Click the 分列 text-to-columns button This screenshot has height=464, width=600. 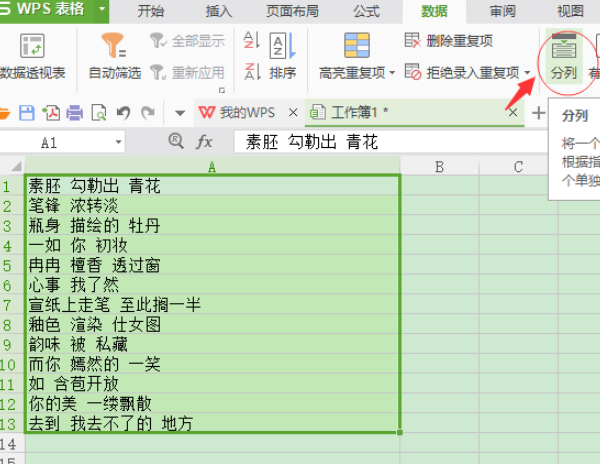pyautogui.click(x=564, y=57)
